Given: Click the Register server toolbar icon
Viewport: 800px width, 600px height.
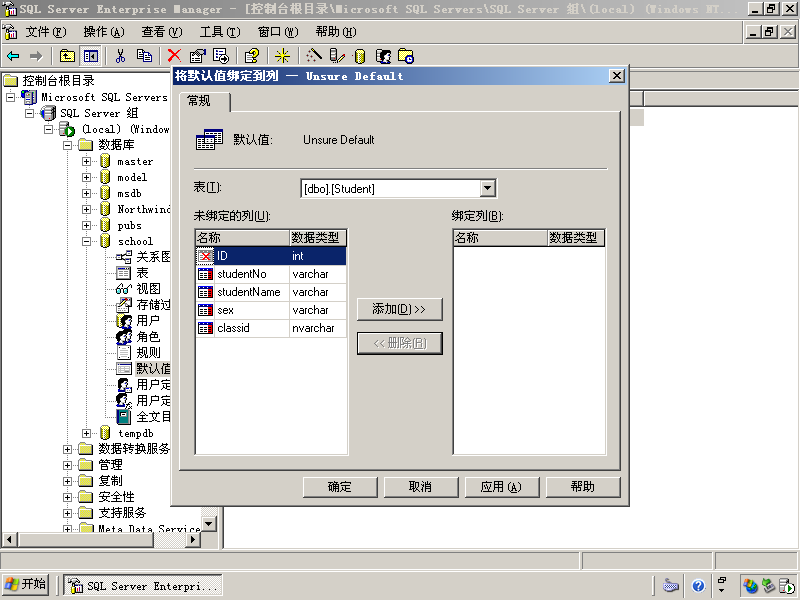Looking at the screenshot, I should (x=337, y=56).
